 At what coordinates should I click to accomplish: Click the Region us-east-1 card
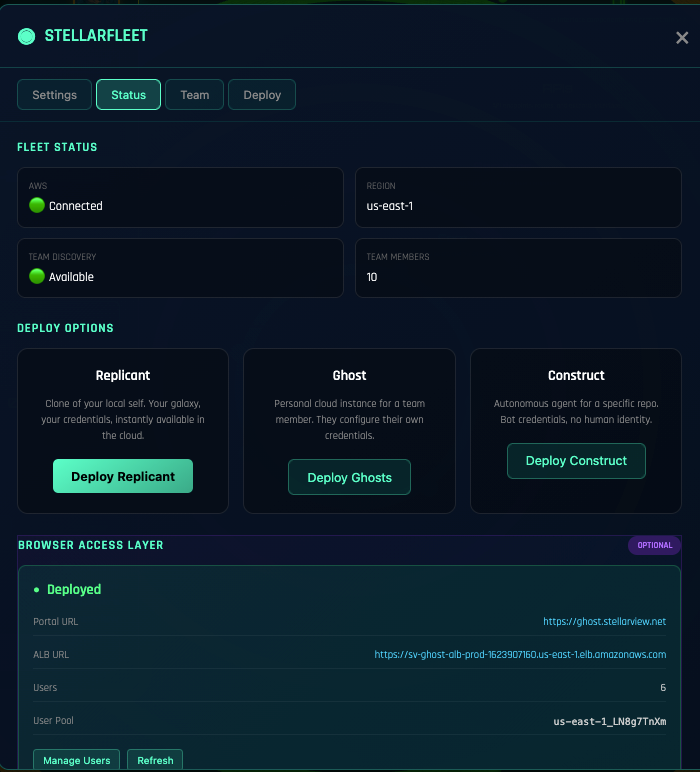pyautogui.click(x=518, y=196)
